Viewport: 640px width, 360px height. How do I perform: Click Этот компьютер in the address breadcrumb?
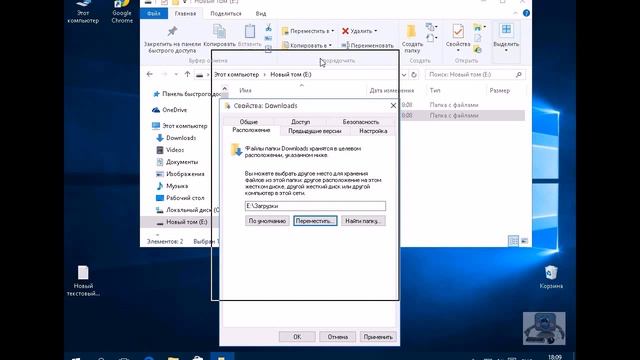(236, 75)
